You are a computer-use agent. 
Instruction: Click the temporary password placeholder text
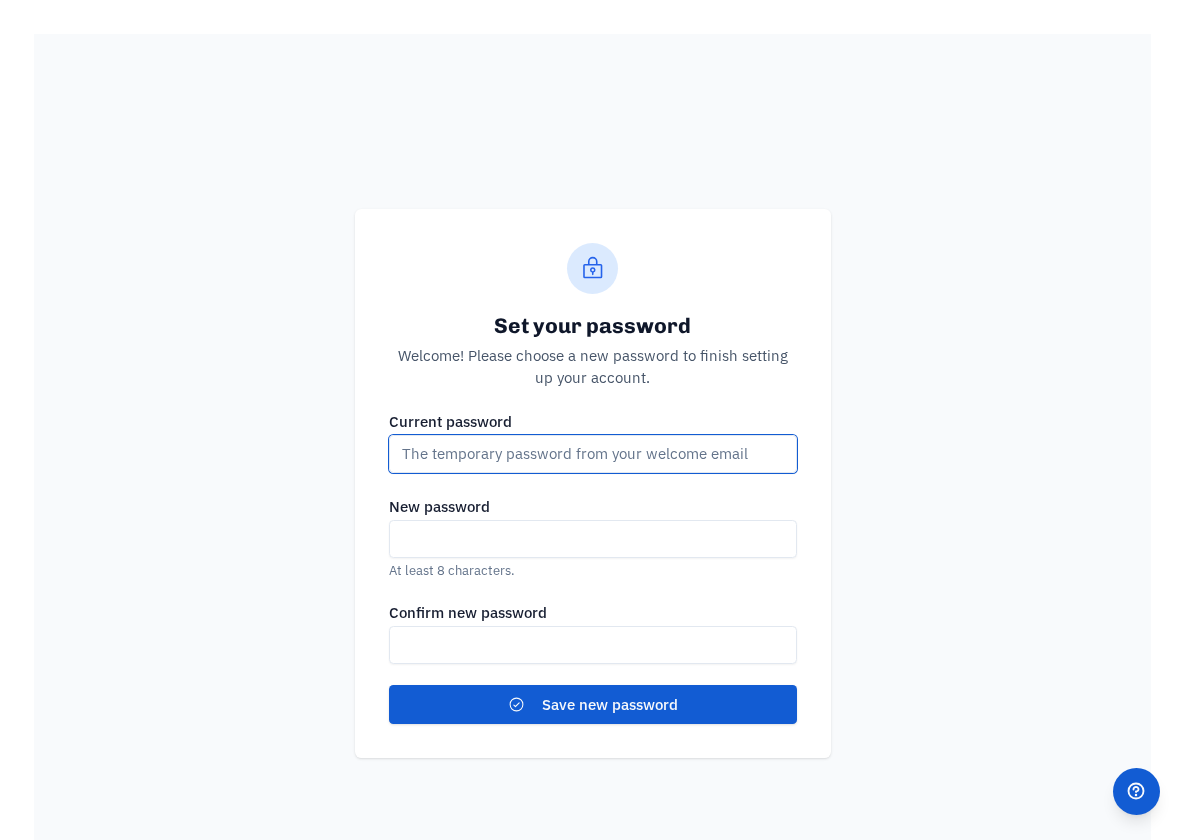click(x=574, y=454)
